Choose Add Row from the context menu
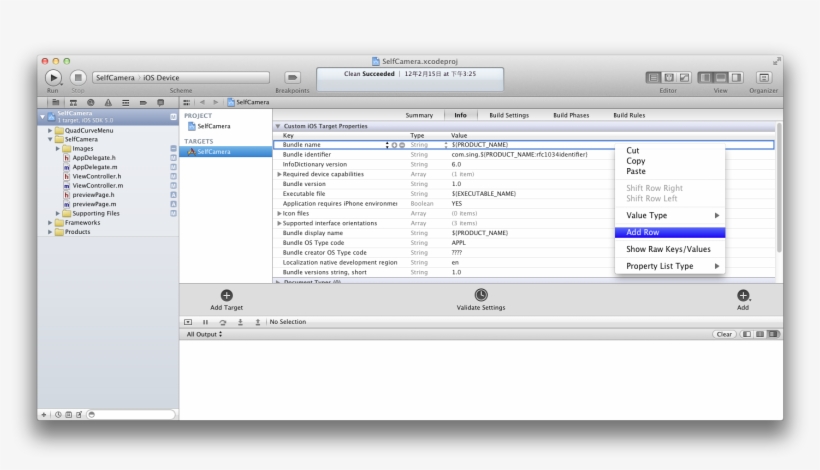820x470 pixels. [670, 233]
